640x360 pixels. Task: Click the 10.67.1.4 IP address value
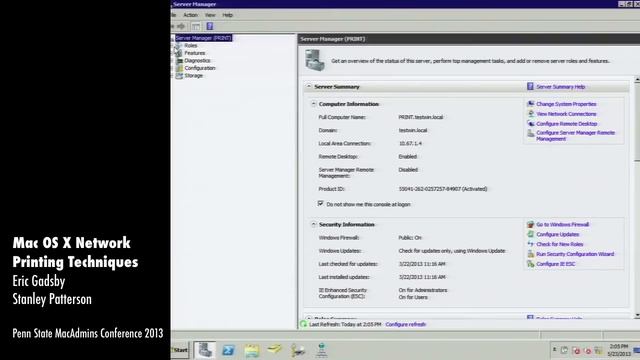click(410, 143)
